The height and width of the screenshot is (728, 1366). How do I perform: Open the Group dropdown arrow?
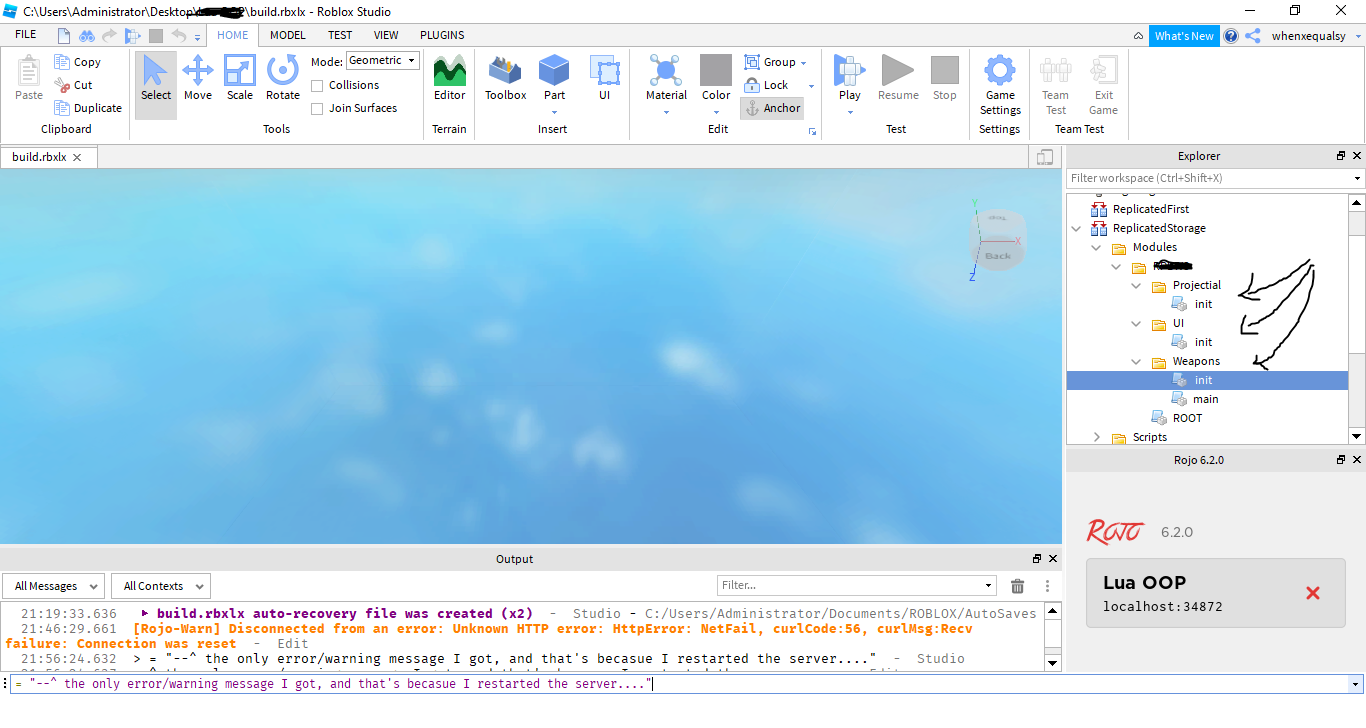point(803,63)
